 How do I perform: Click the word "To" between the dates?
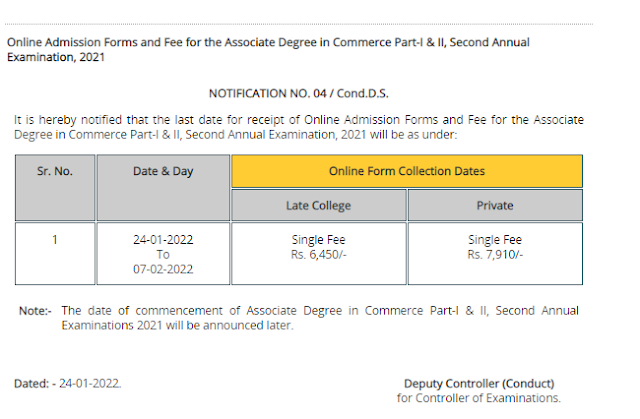(163, 255)
